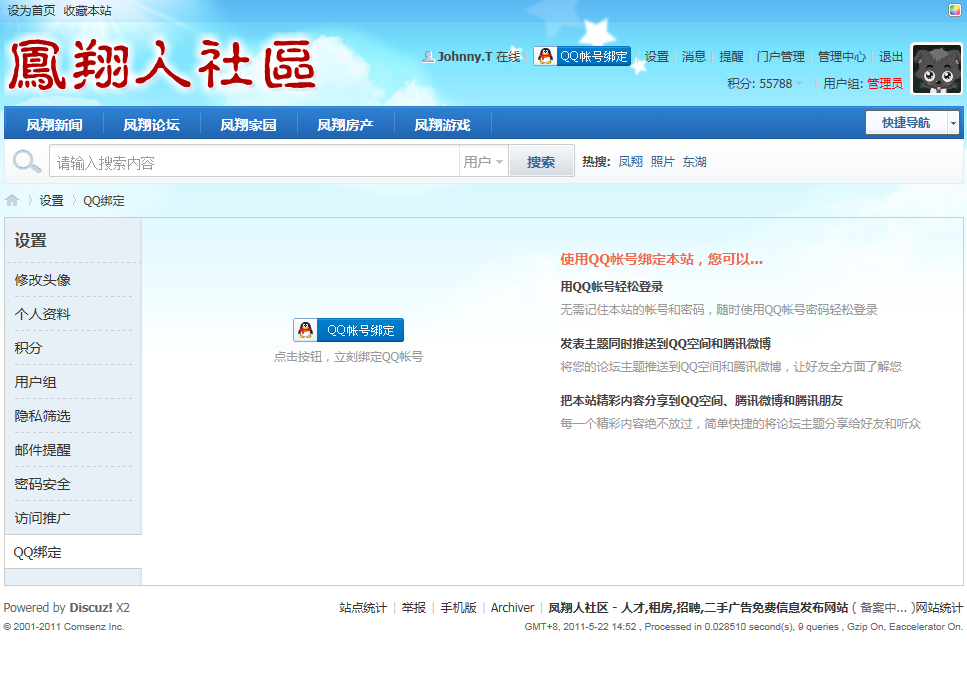Open the user avatar picture

pyautogui.click(x=937, y=69)
